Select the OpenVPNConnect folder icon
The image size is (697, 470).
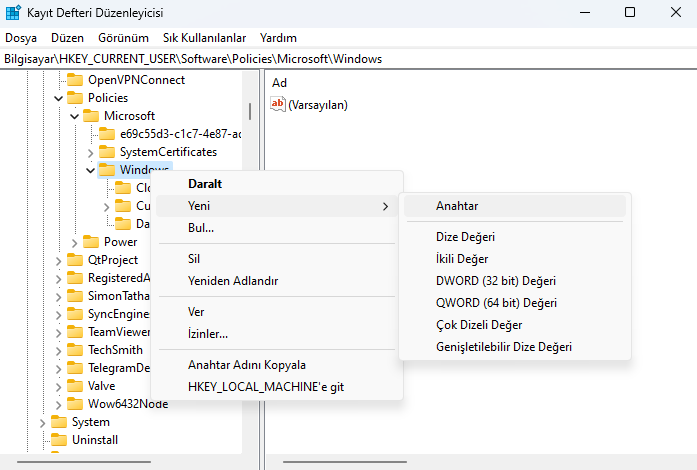pos(76,80)
